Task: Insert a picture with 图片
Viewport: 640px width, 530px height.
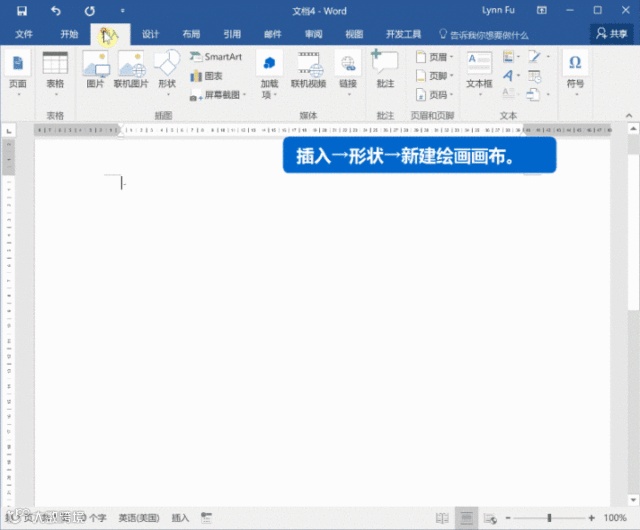Action: 95,69
